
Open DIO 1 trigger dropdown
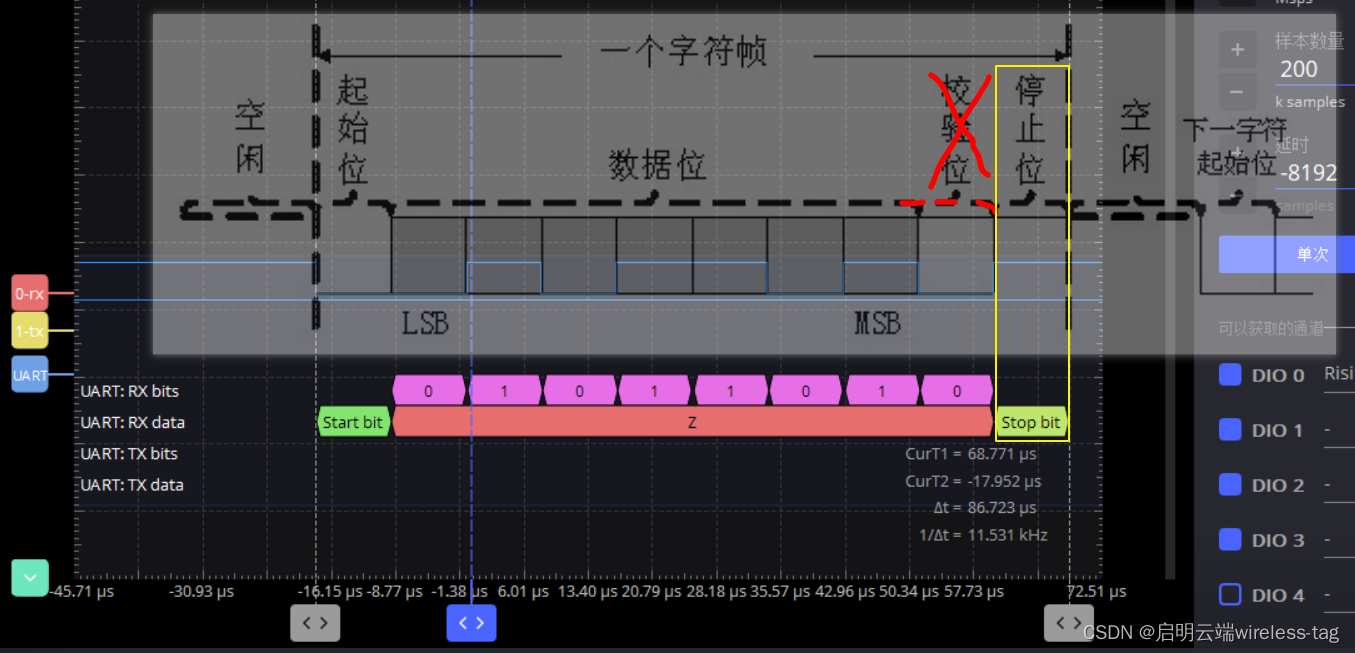point(1339,430)
